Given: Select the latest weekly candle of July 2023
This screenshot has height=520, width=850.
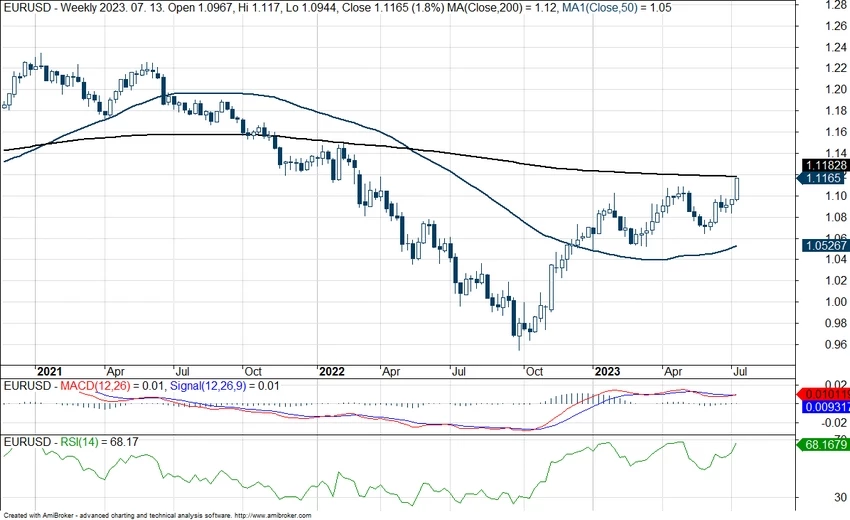Looking at the screenshot, I should (737, 187).
